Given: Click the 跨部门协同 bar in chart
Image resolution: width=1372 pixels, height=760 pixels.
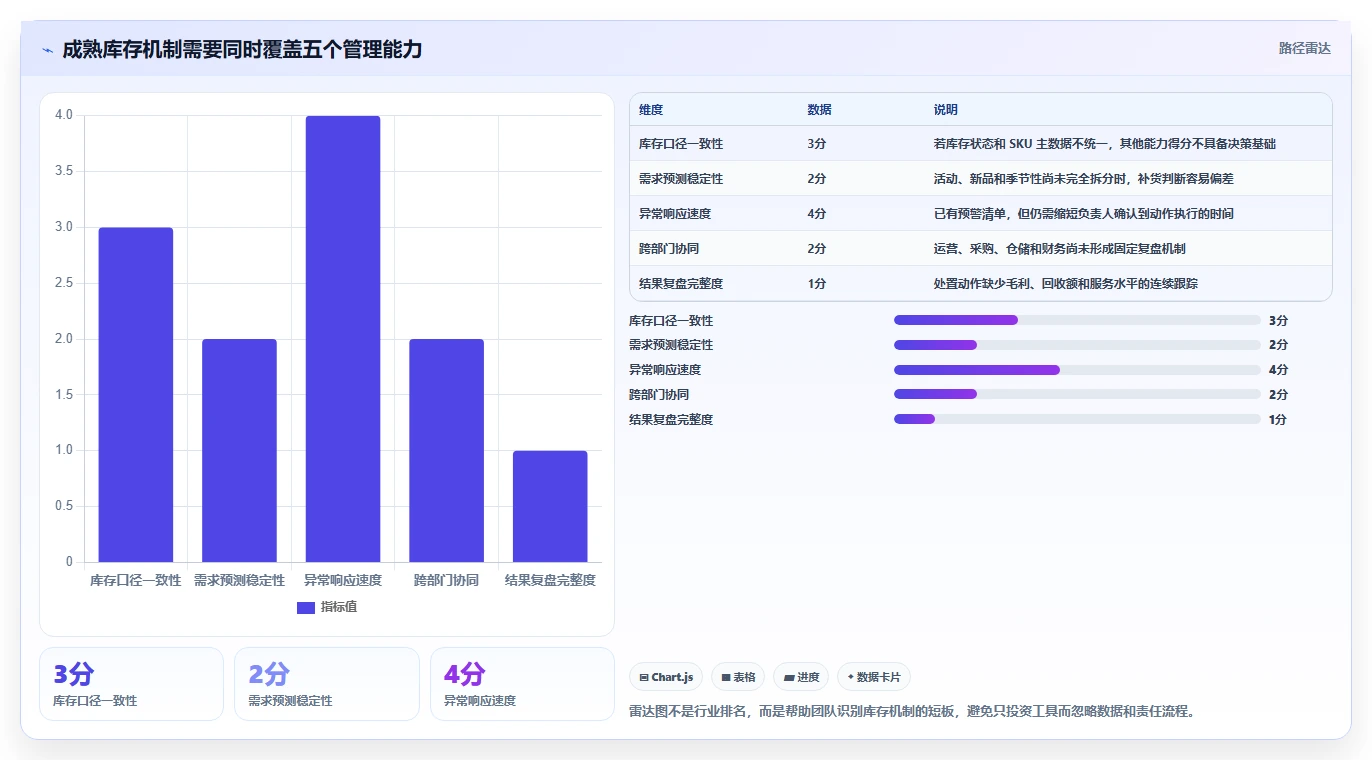Looking at the screenshot, I should (x=446, y=450).
